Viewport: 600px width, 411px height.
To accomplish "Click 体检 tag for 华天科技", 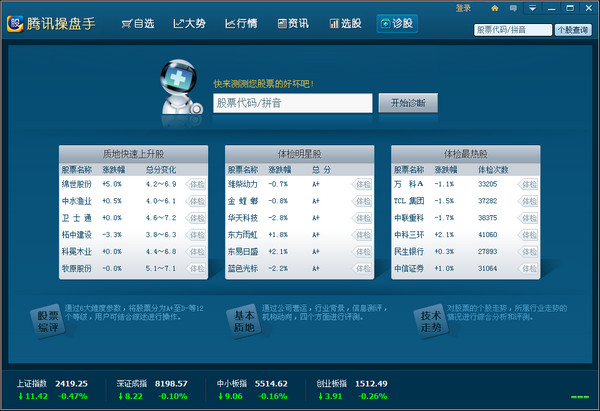I will [x=362, y=218].
